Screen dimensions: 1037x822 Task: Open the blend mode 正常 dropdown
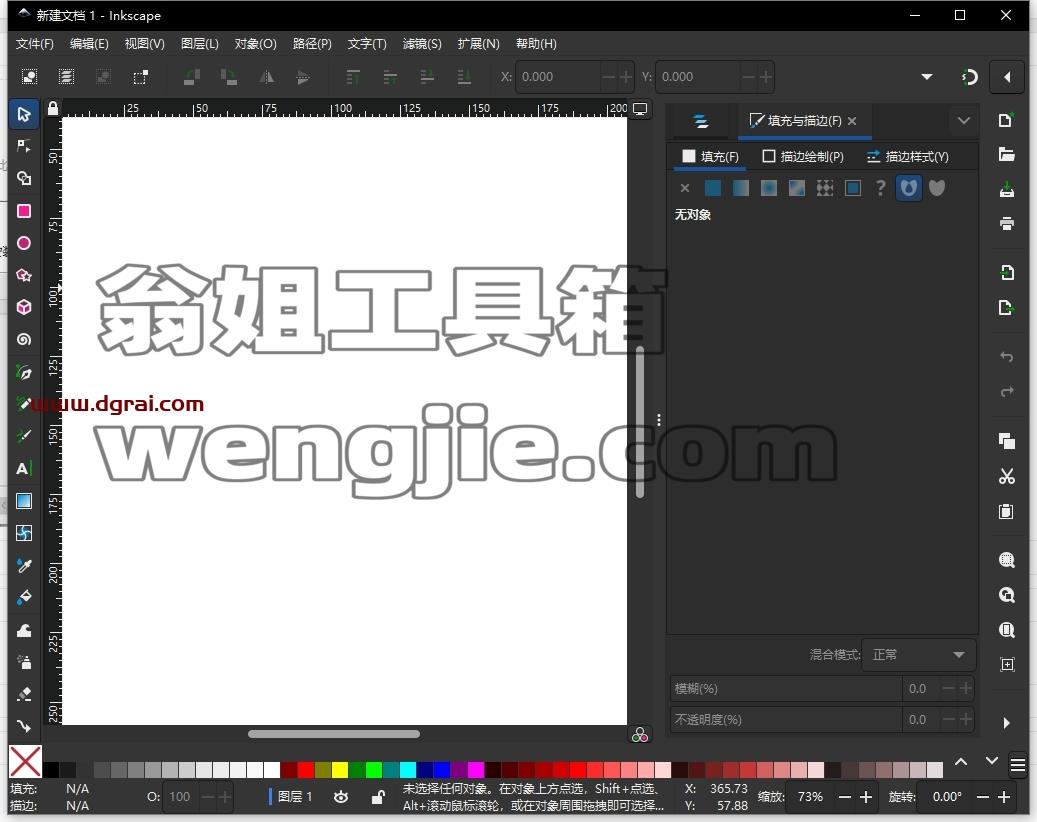click(x=918, y=655)
